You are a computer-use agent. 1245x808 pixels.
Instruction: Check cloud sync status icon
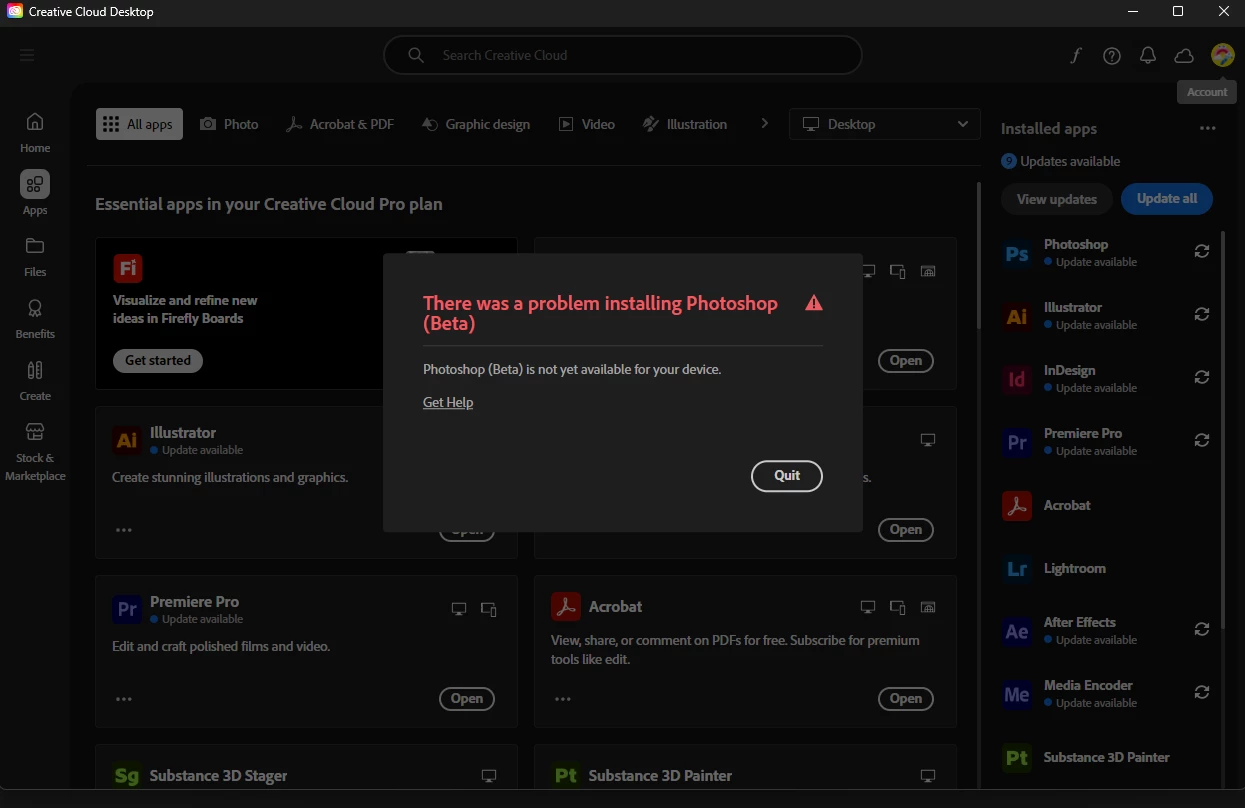1184,56
